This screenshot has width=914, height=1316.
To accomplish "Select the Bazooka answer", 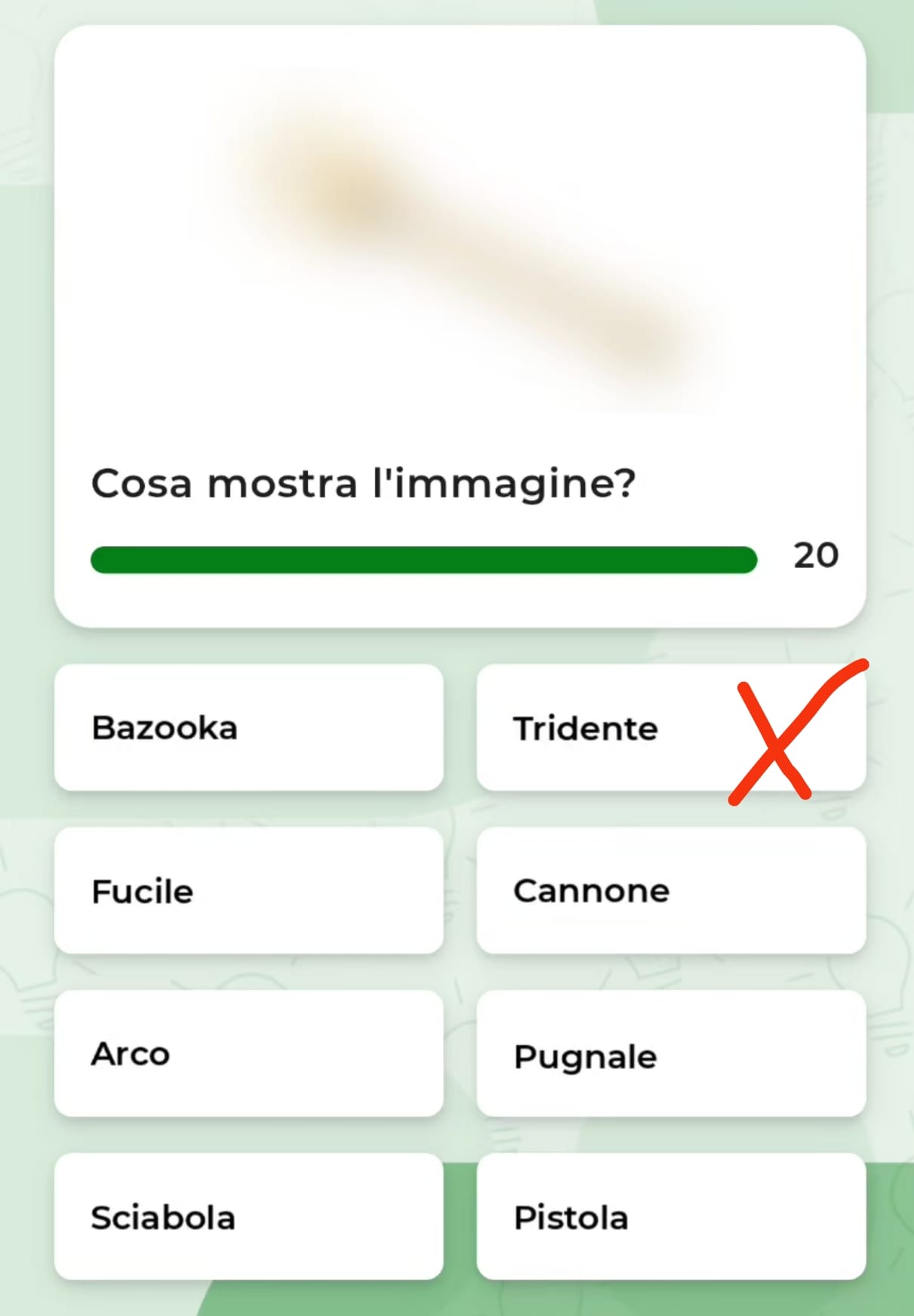I will [x=248, y=728].
